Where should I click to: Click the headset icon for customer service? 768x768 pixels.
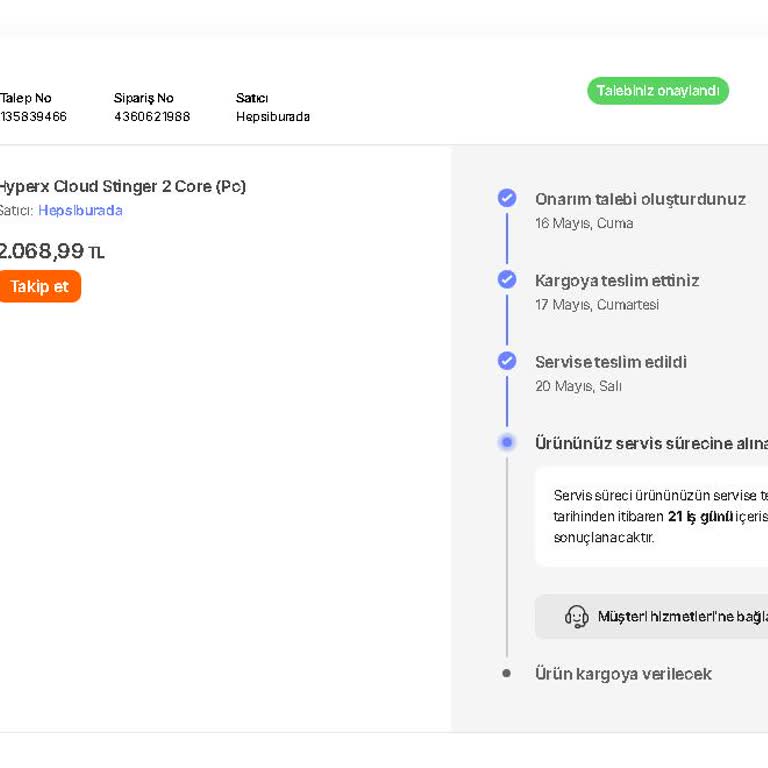coord(577,616)
